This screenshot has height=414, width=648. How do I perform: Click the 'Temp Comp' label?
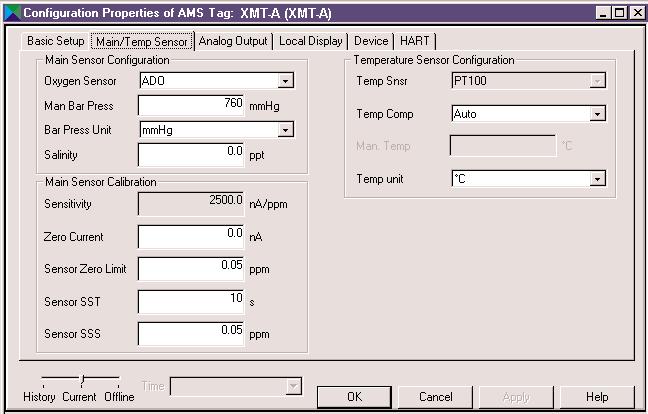pyautogui.click(x=385, y=114)
